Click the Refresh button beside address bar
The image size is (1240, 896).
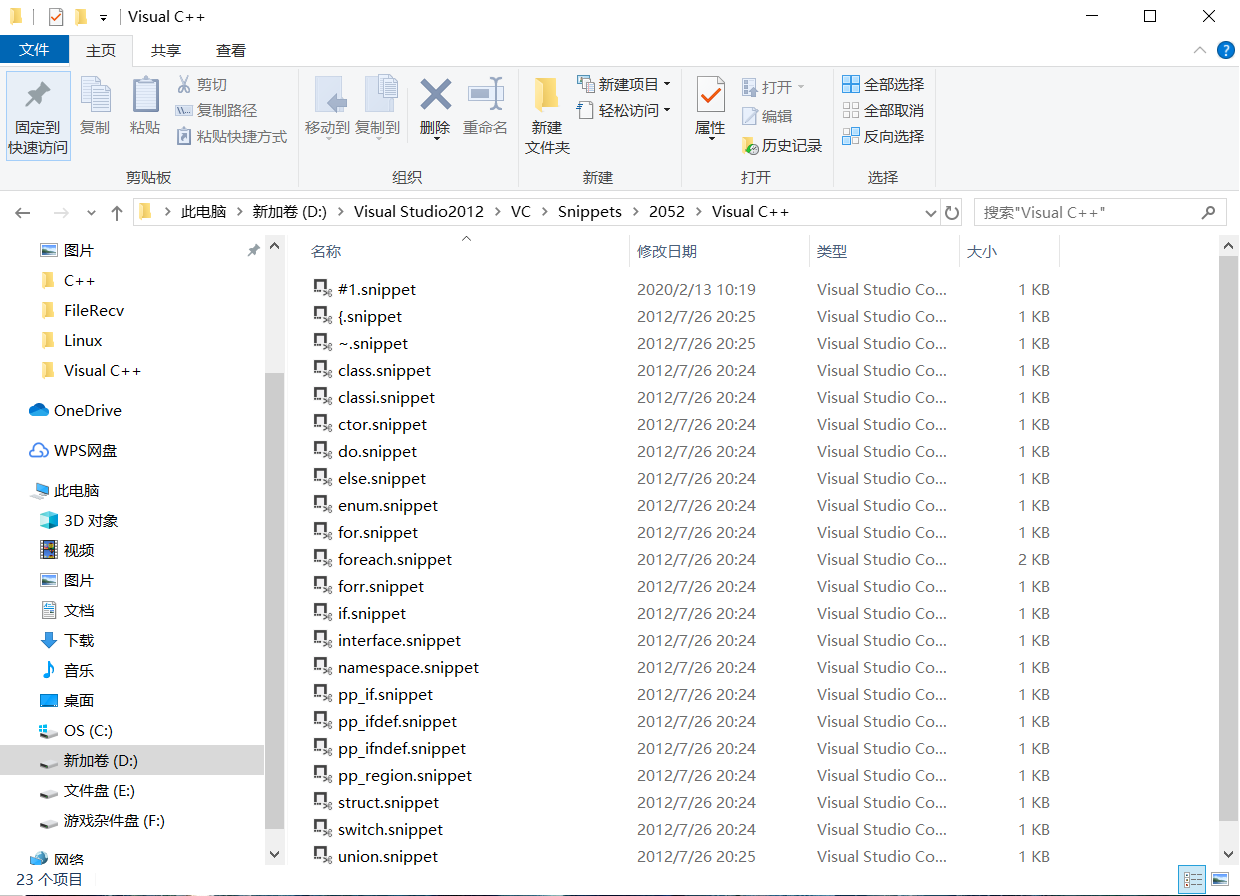[952, 213]
